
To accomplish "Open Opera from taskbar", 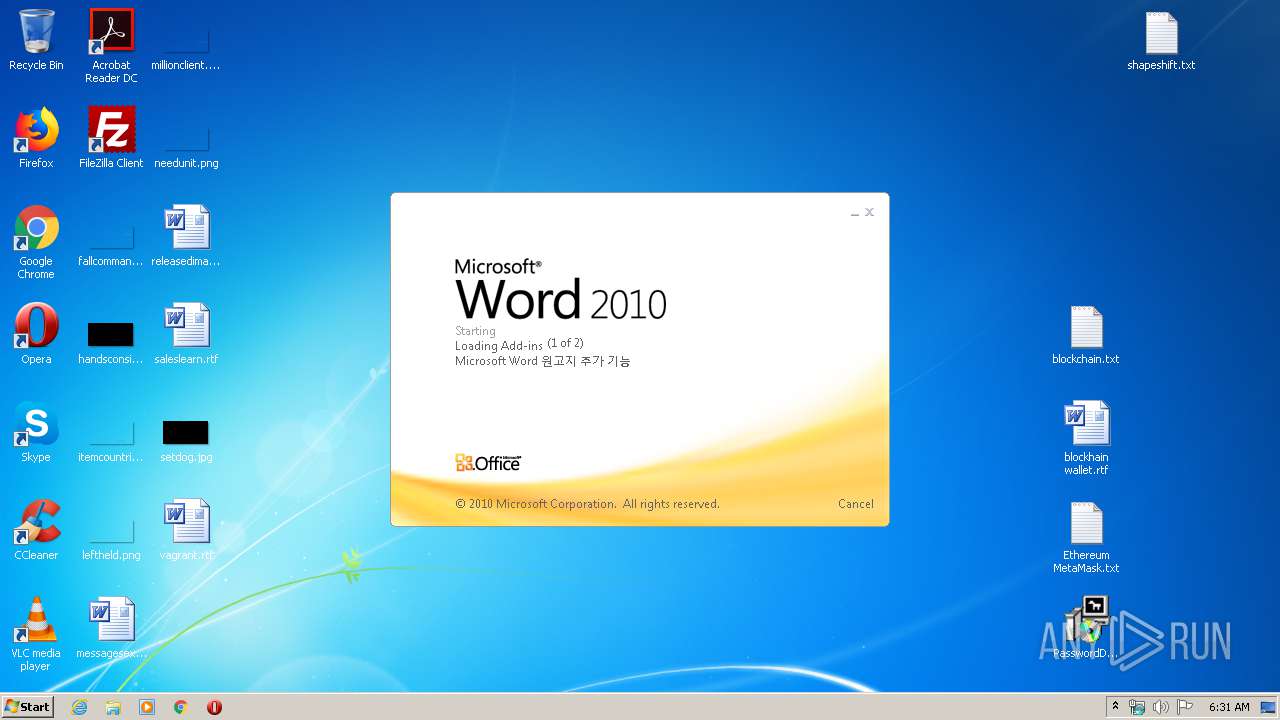I will tap(214, 707).
